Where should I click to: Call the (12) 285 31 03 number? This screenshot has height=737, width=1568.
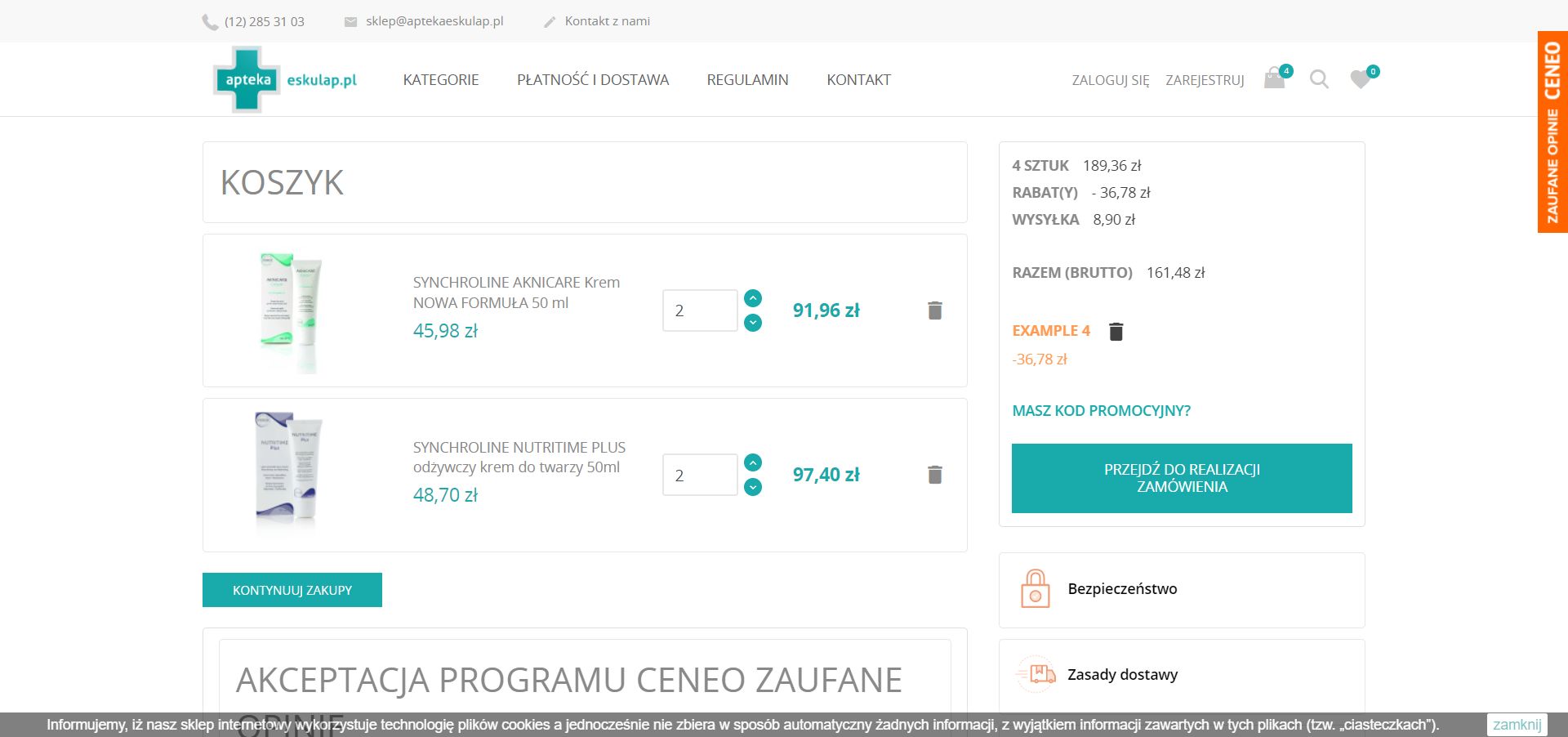265,22
